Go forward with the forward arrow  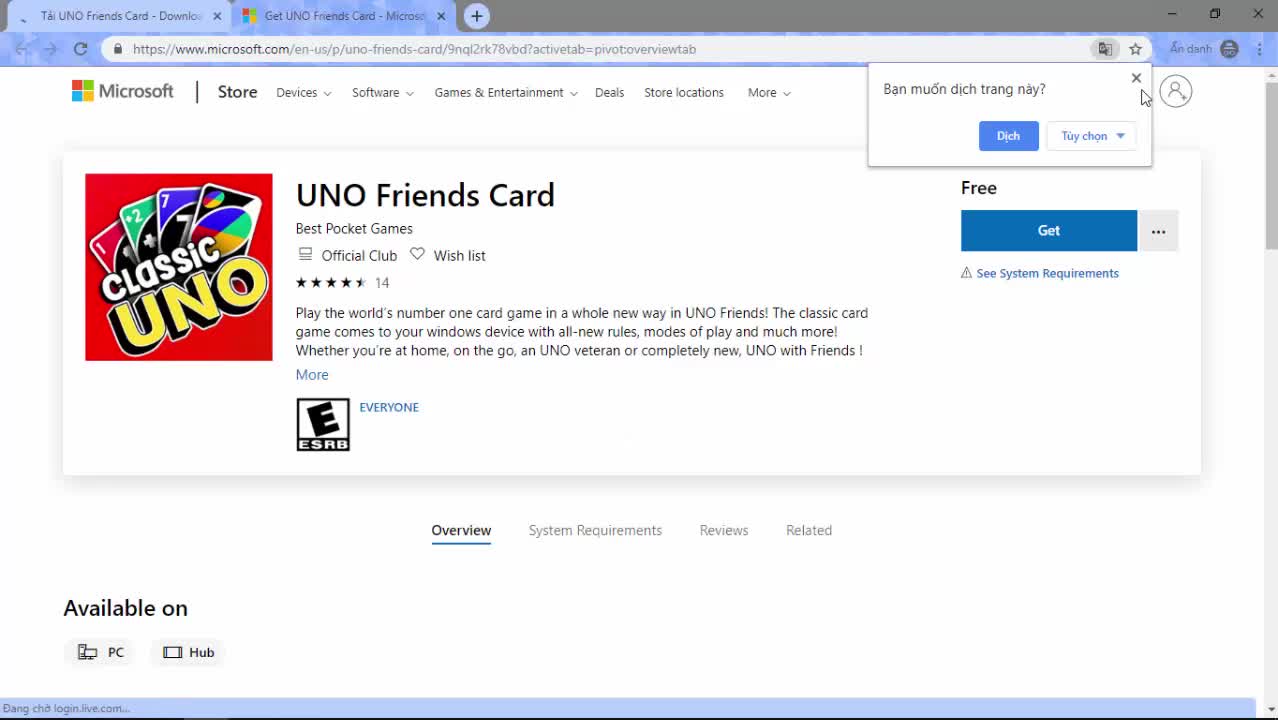50,49
